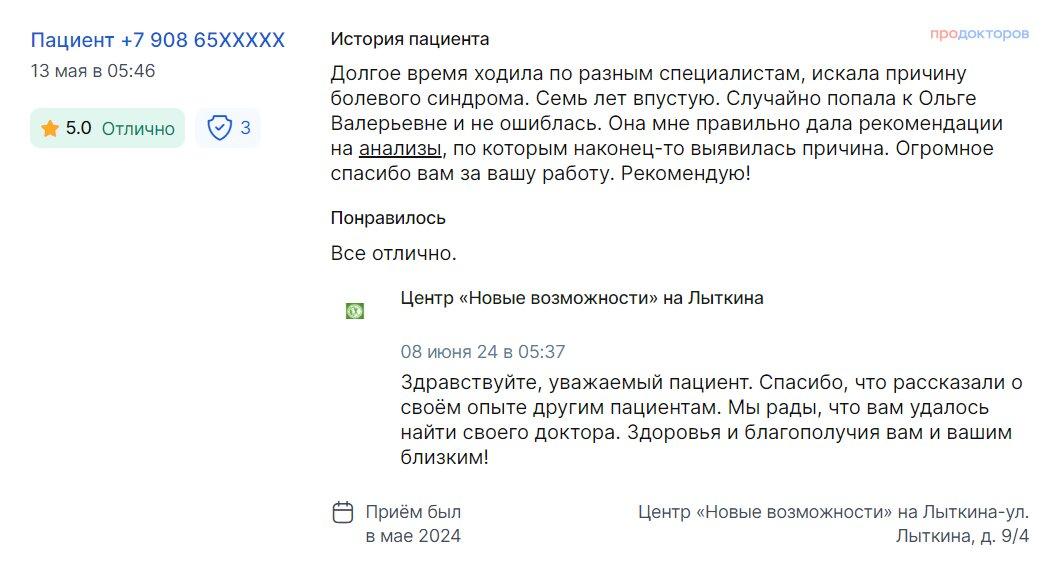Click the продокторов watermark logo
This screenshot has width=1052, height=575.
[979, 34]
